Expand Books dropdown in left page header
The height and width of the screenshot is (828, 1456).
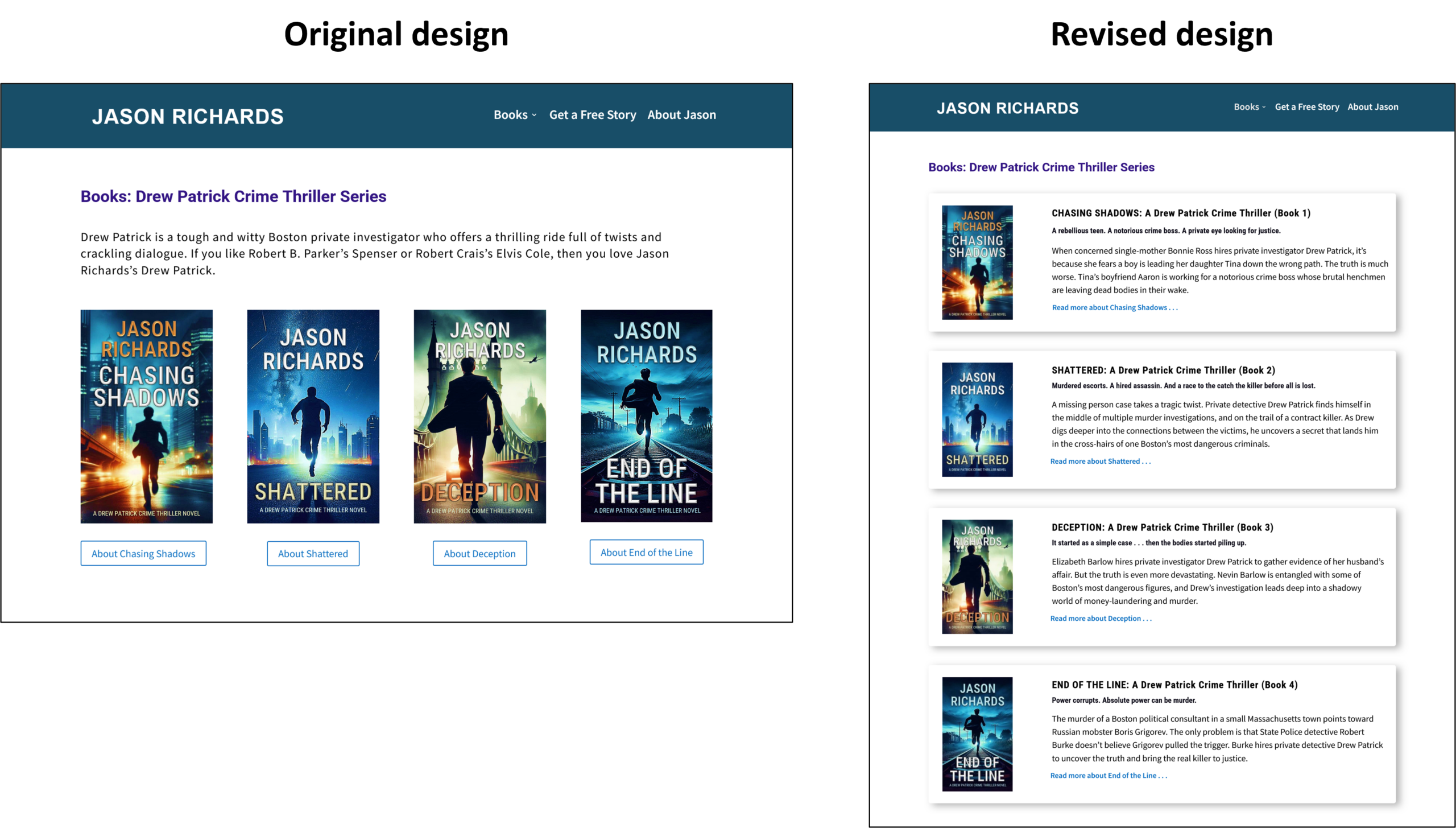[515, 115]
